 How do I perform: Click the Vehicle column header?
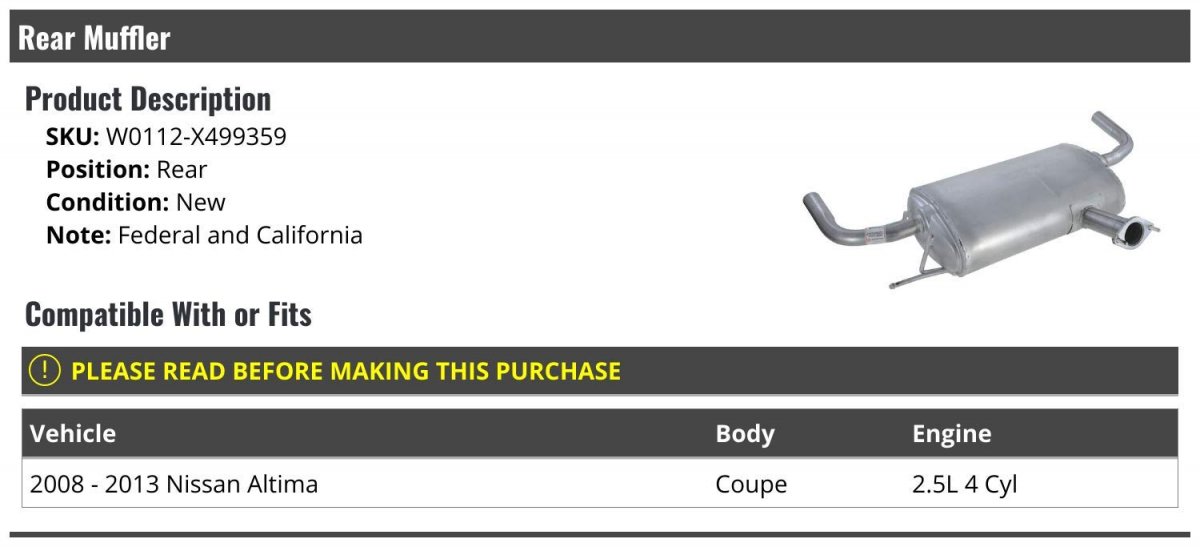73,433
